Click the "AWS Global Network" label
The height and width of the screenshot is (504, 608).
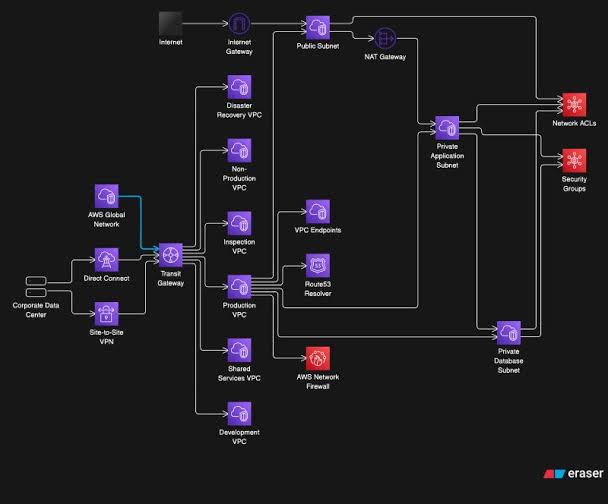tap(107, 219)
